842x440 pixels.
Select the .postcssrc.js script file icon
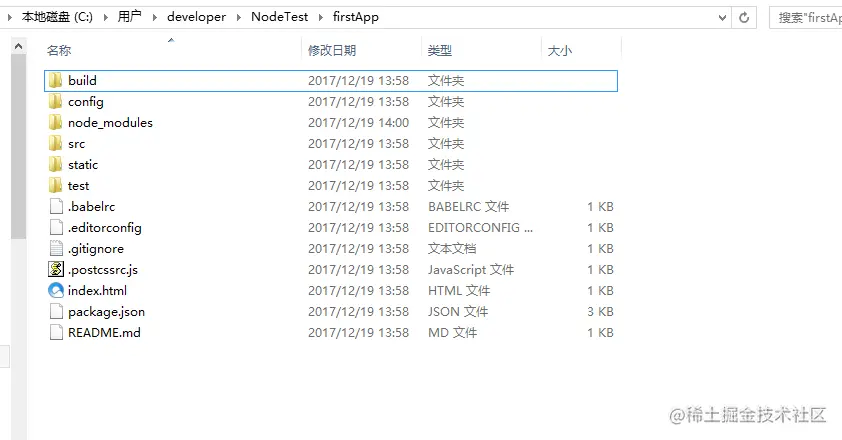pyautogui.click(x=56, y=269)
